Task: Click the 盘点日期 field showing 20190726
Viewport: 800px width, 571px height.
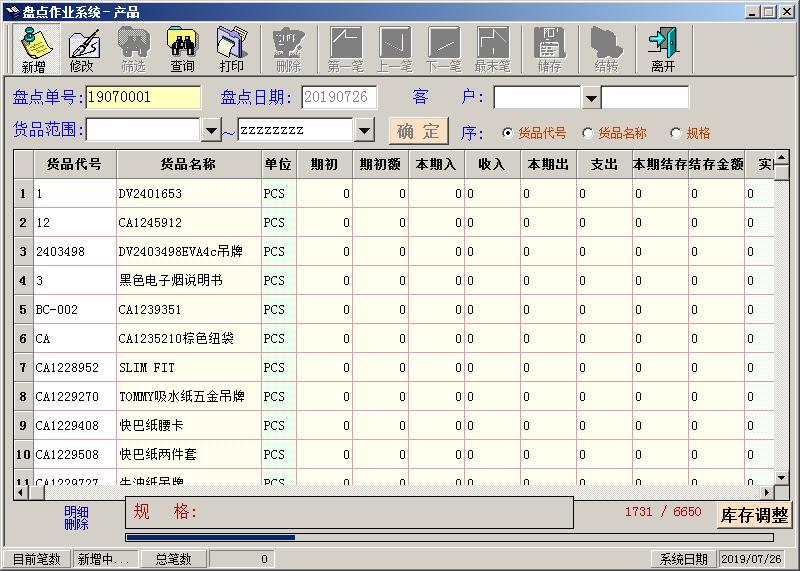Action: [339, 97]
